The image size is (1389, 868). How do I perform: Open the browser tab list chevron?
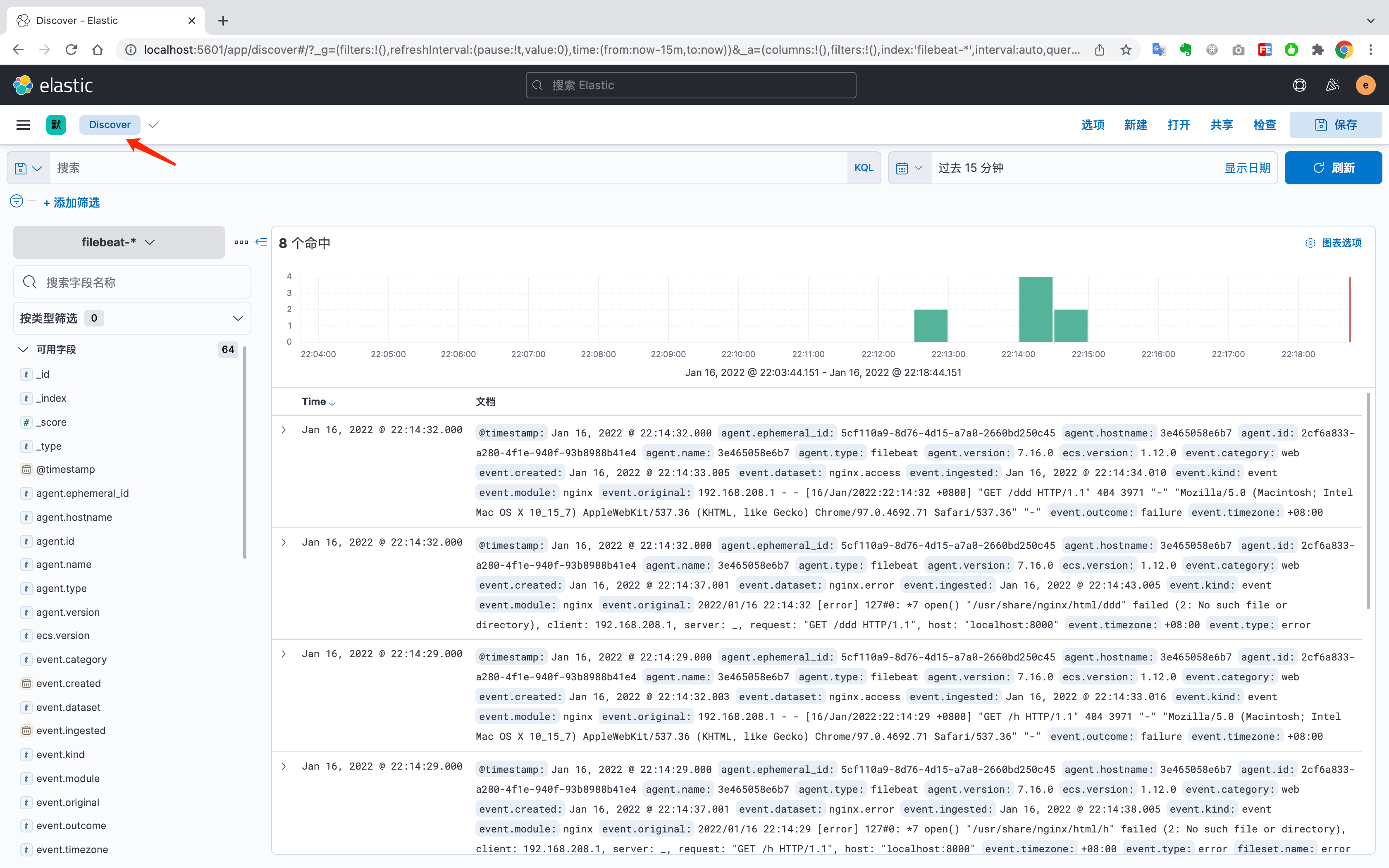1371,21
